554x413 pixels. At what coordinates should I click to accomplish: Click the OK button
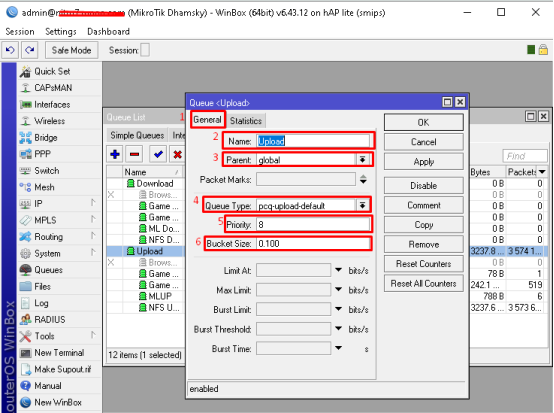[424, 123]
